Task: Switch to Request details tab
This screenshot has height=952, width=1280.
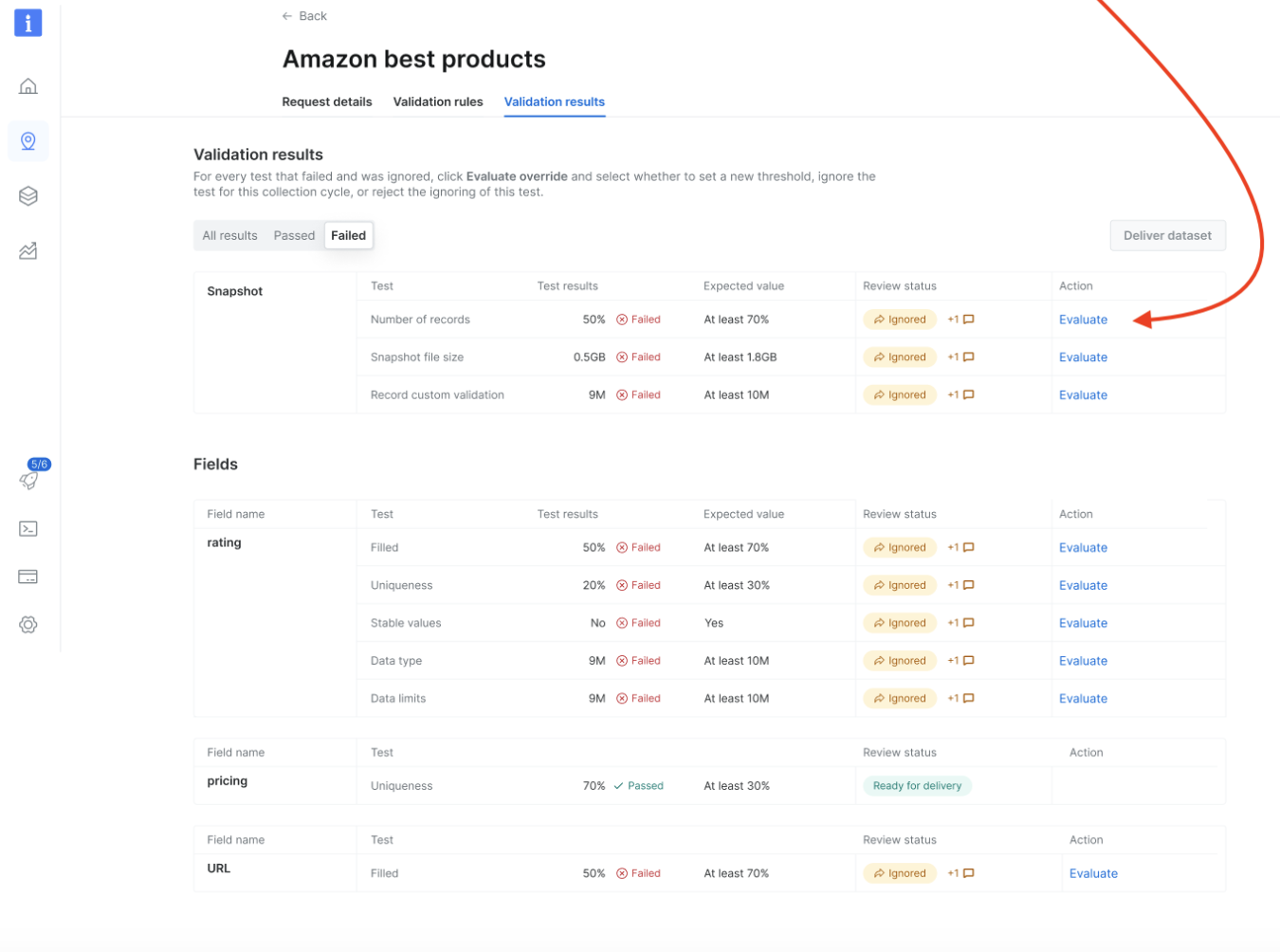Action: [327, 101]
